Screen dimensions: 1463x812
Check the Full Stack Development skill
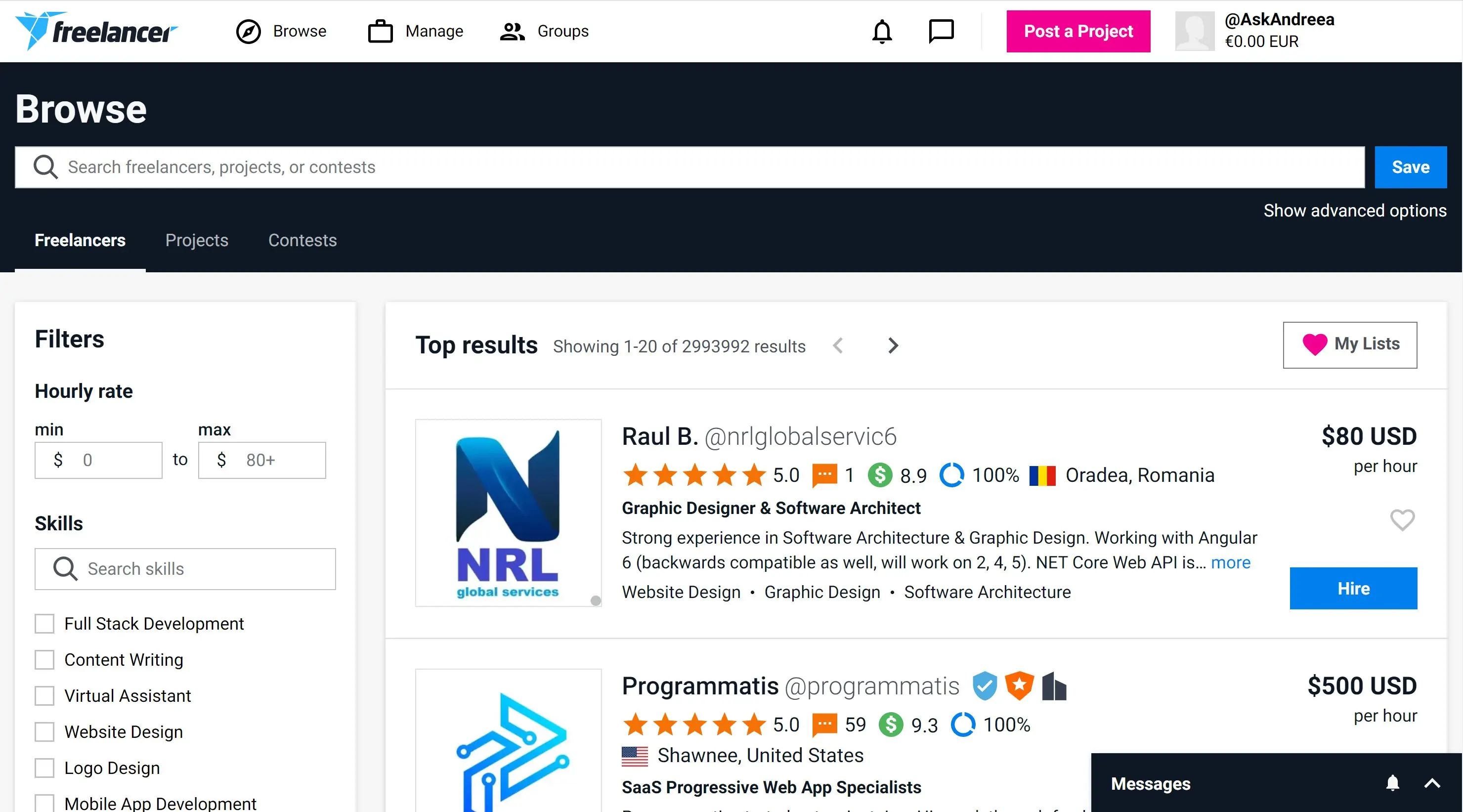point(44,624)
